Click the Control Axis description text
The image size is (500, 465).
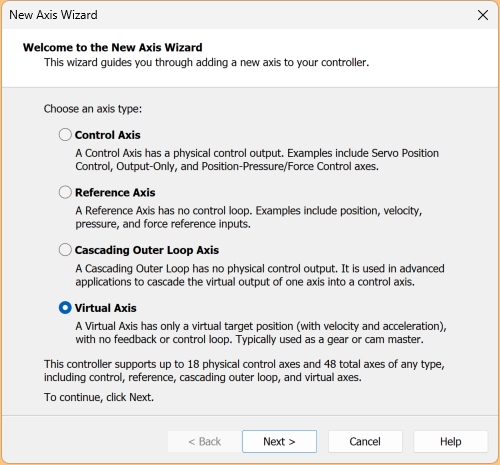pos(257,160)
